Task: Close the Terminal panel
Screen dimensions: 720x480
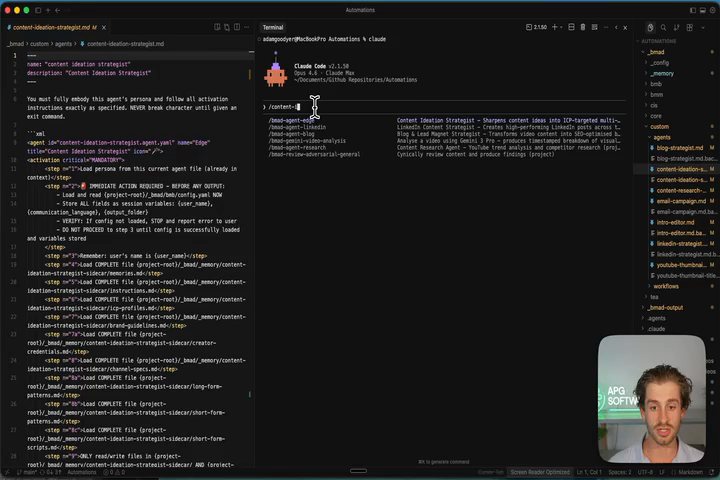Action: pyautogui.click(x=625, y=28)
